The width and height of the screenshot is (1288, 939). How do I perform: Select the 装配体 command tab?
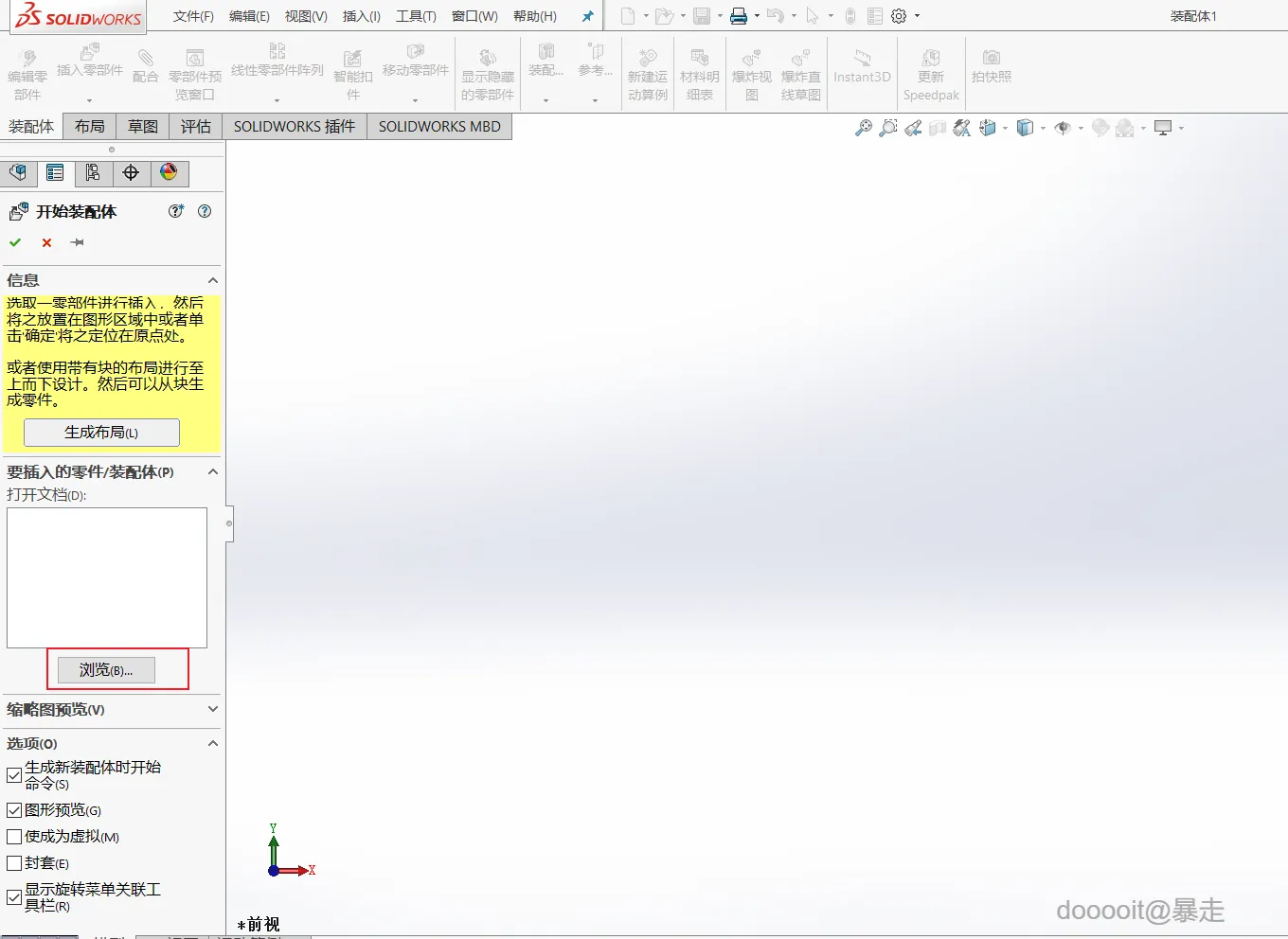point(31,127)
